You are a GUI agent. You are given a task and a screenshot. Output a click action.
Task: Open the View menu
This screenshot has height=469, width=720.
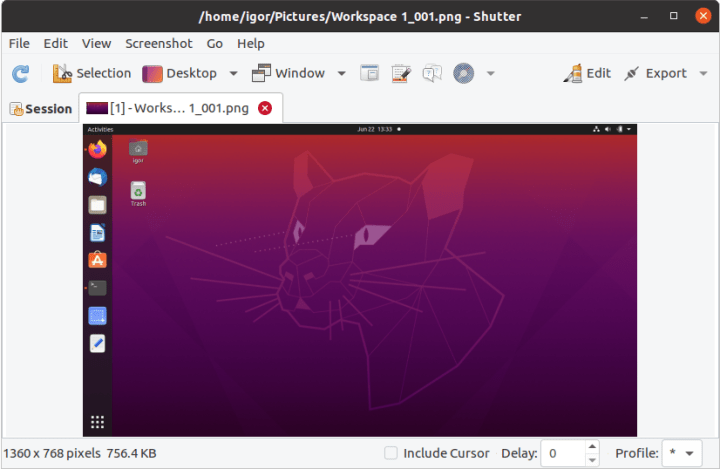96,44
